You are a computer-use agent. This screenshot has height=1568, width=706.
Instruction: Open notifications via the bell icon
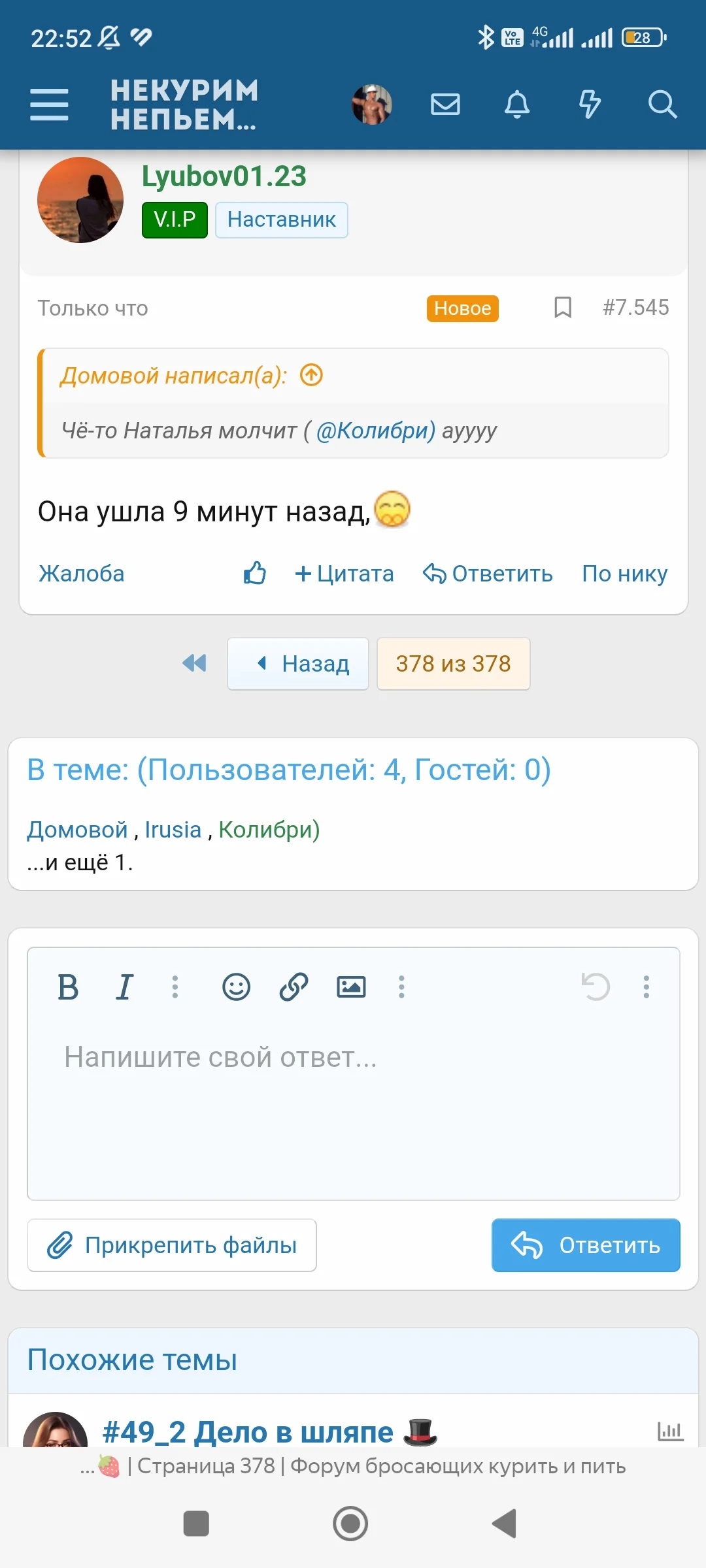(517, 105)
